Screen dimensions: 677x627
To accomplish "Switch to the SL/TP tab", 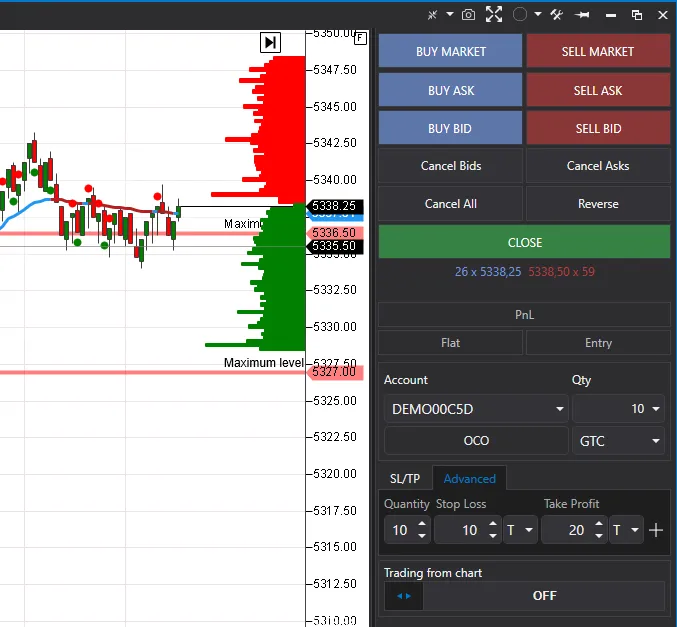I will pos(405,478).
